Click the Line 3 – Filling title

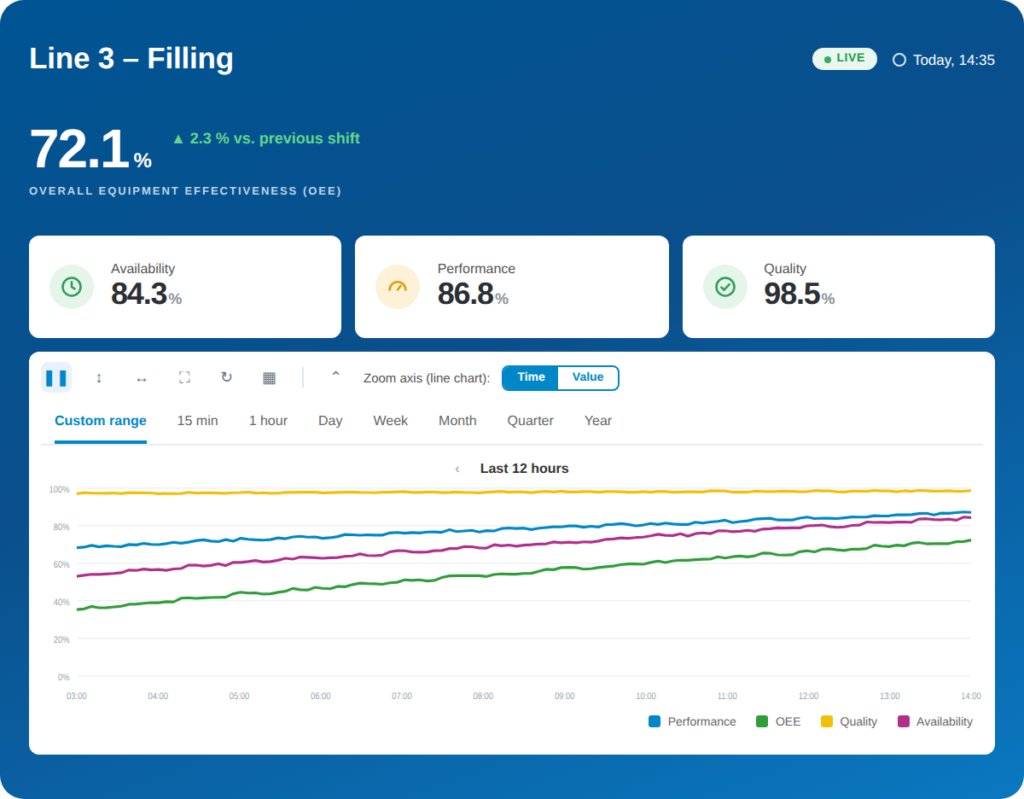131,58
